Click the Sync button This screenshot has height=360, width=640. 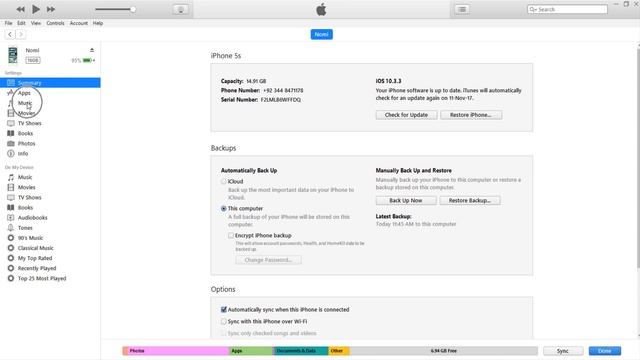tap(563, 351)
